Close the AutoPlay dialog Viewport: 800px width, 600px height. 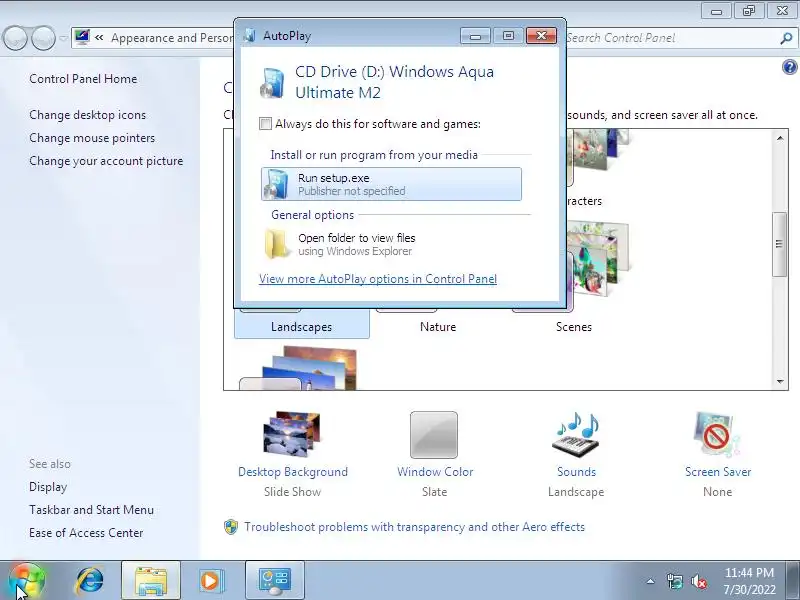(x=541, y=35)
